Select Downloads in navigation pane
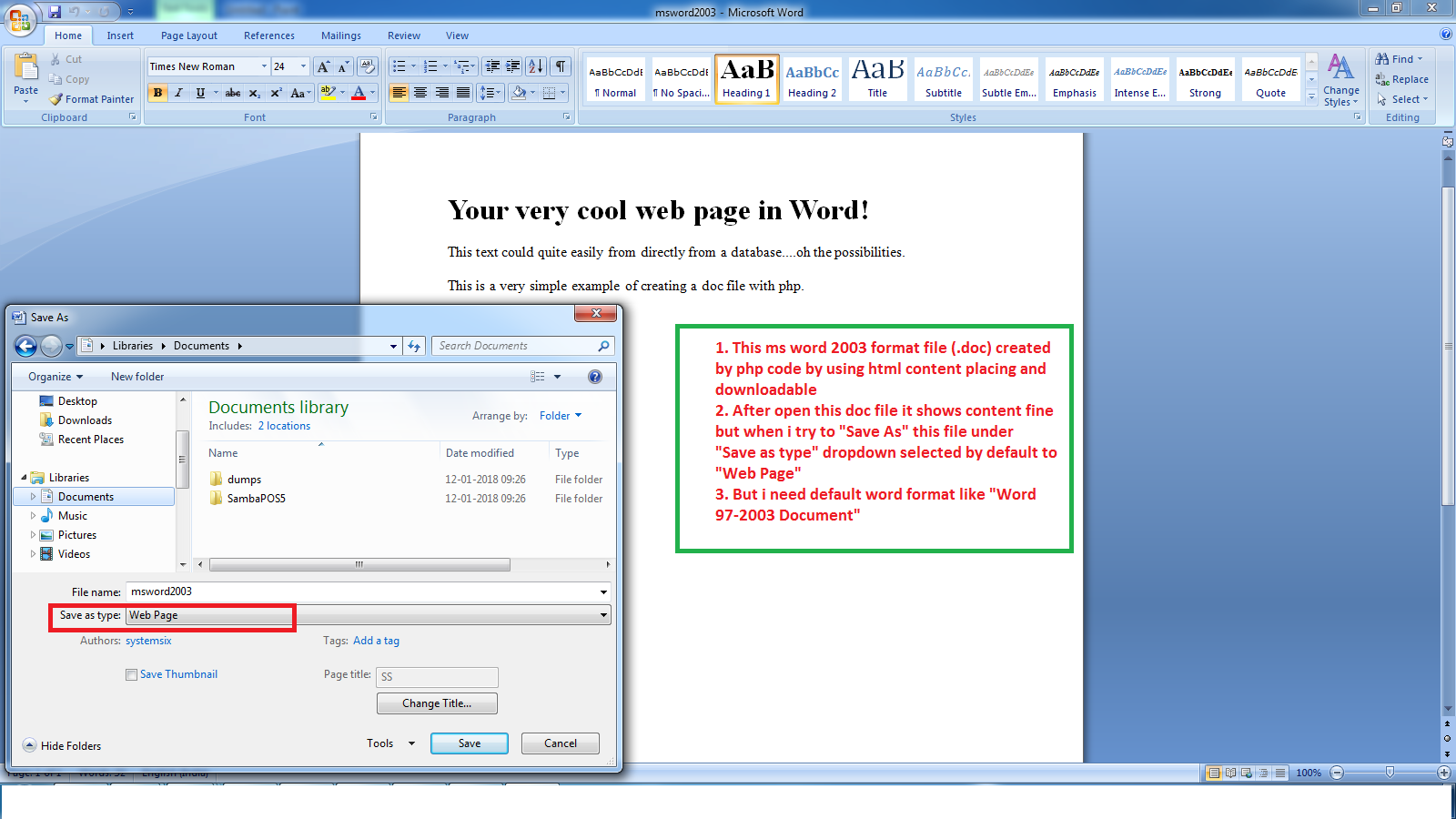This screenshot has height=819, width=1456. [x=85, y=420]
